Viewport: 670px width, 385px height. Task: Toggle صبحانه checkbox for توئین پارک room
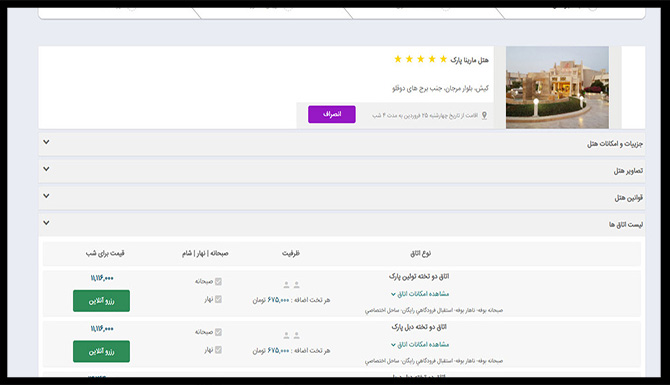pos(218,281)
